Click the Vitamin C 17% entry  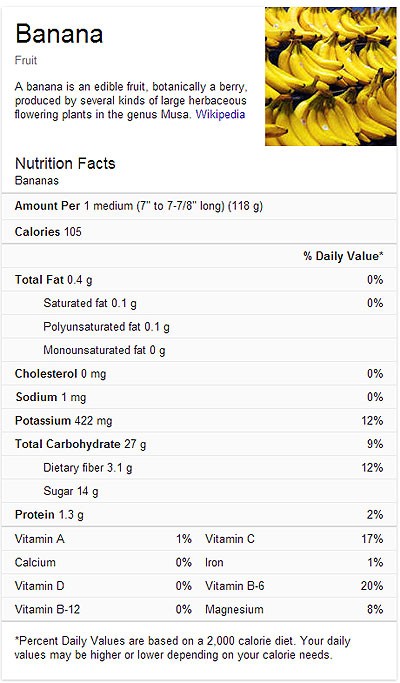pyautogui.click(x=294, y=539)
